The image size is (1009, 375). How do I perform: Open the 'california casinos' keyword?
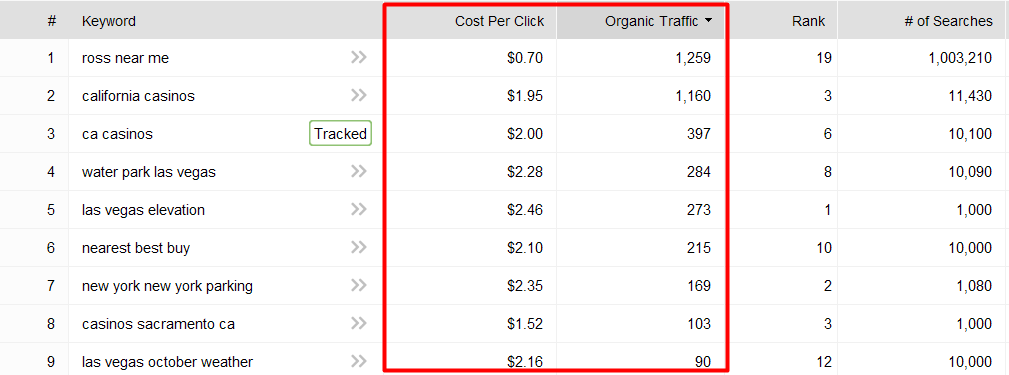tap(138, 96)
